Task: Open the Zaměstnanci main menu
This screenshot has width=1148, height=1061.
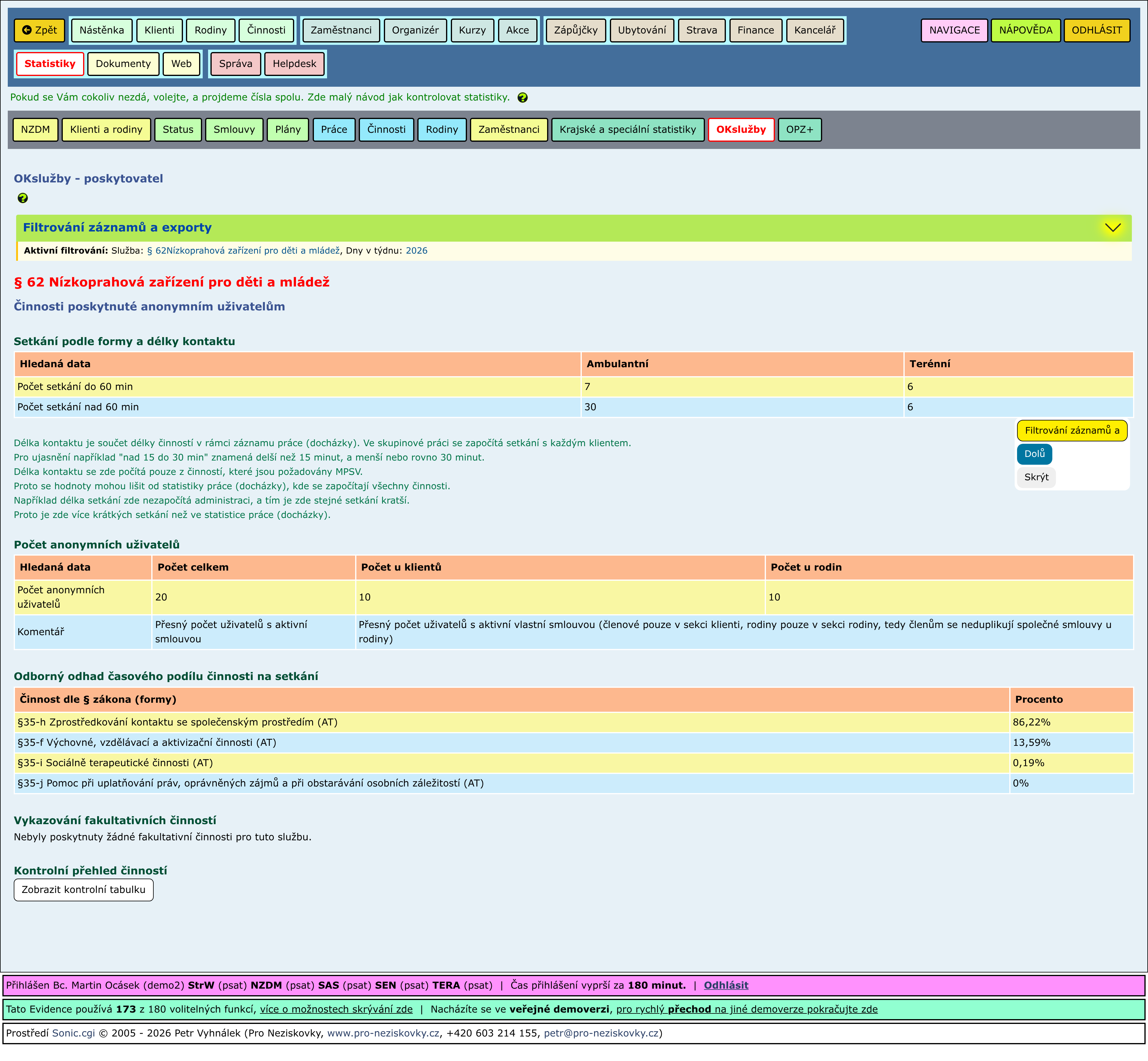Action: [341, 31]
